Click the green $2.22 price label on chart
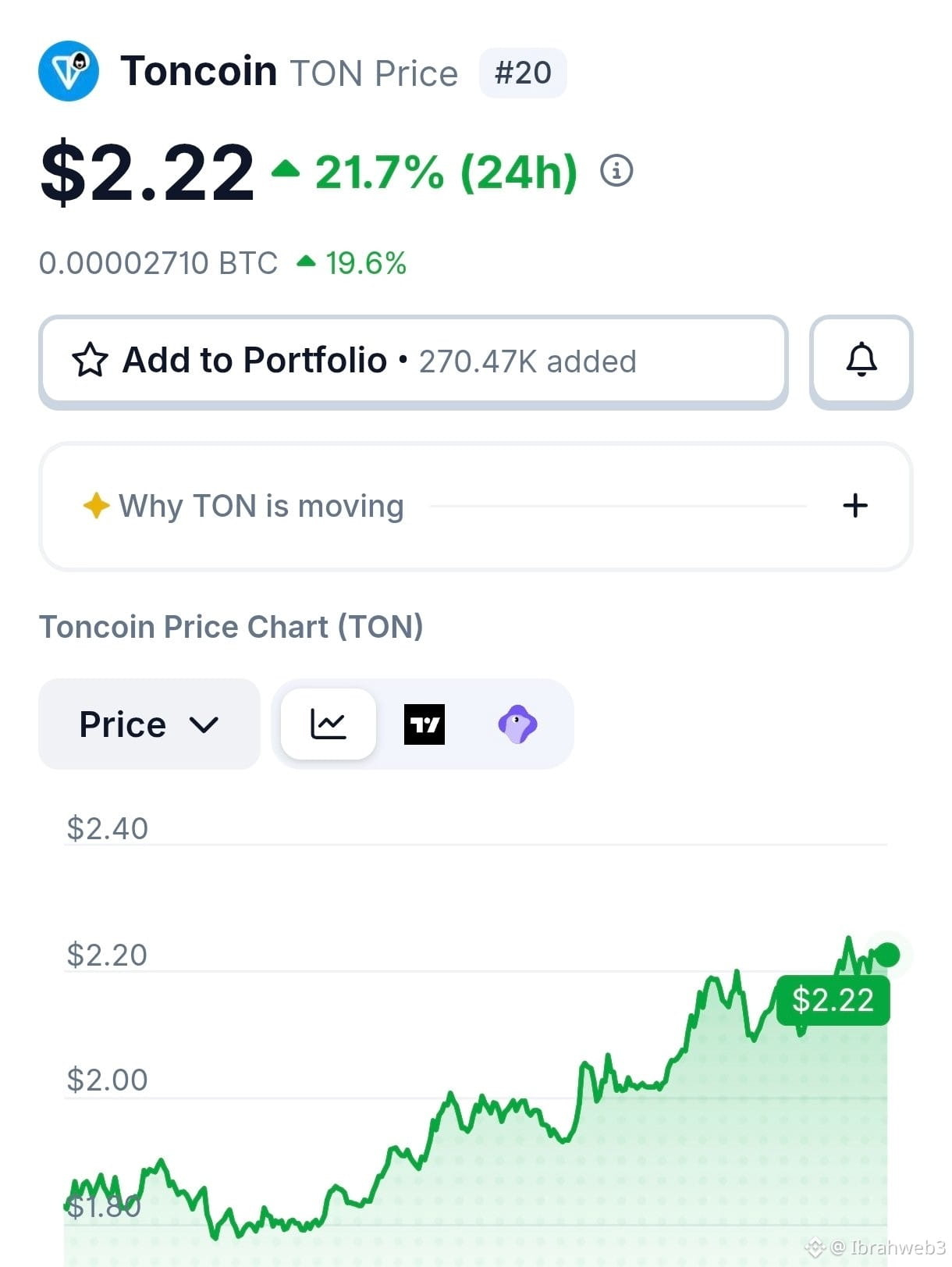The width and height of the screenshot is (952, 1267). click(x=833, y=1000)
